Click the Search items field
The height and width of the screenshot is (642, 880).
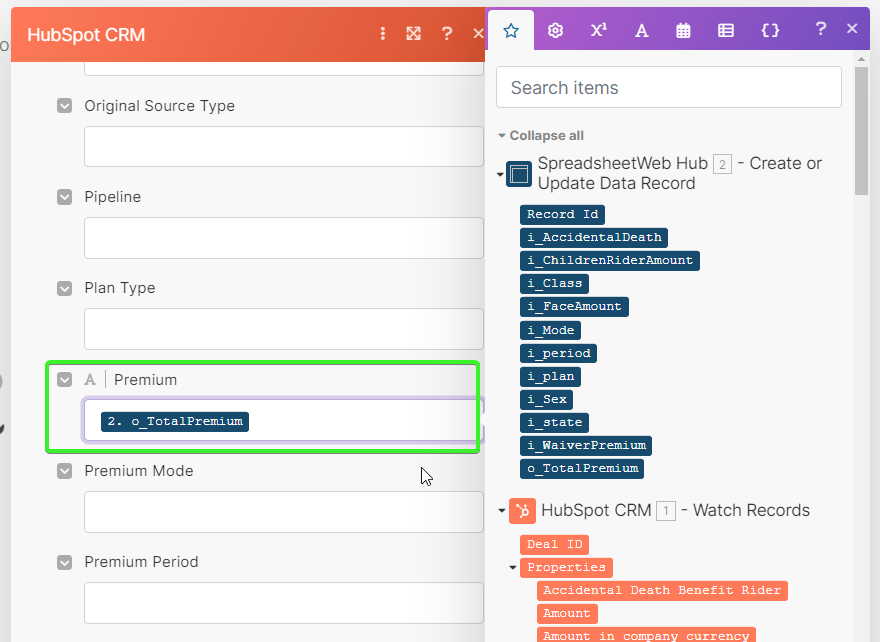[x=668, y=87]
